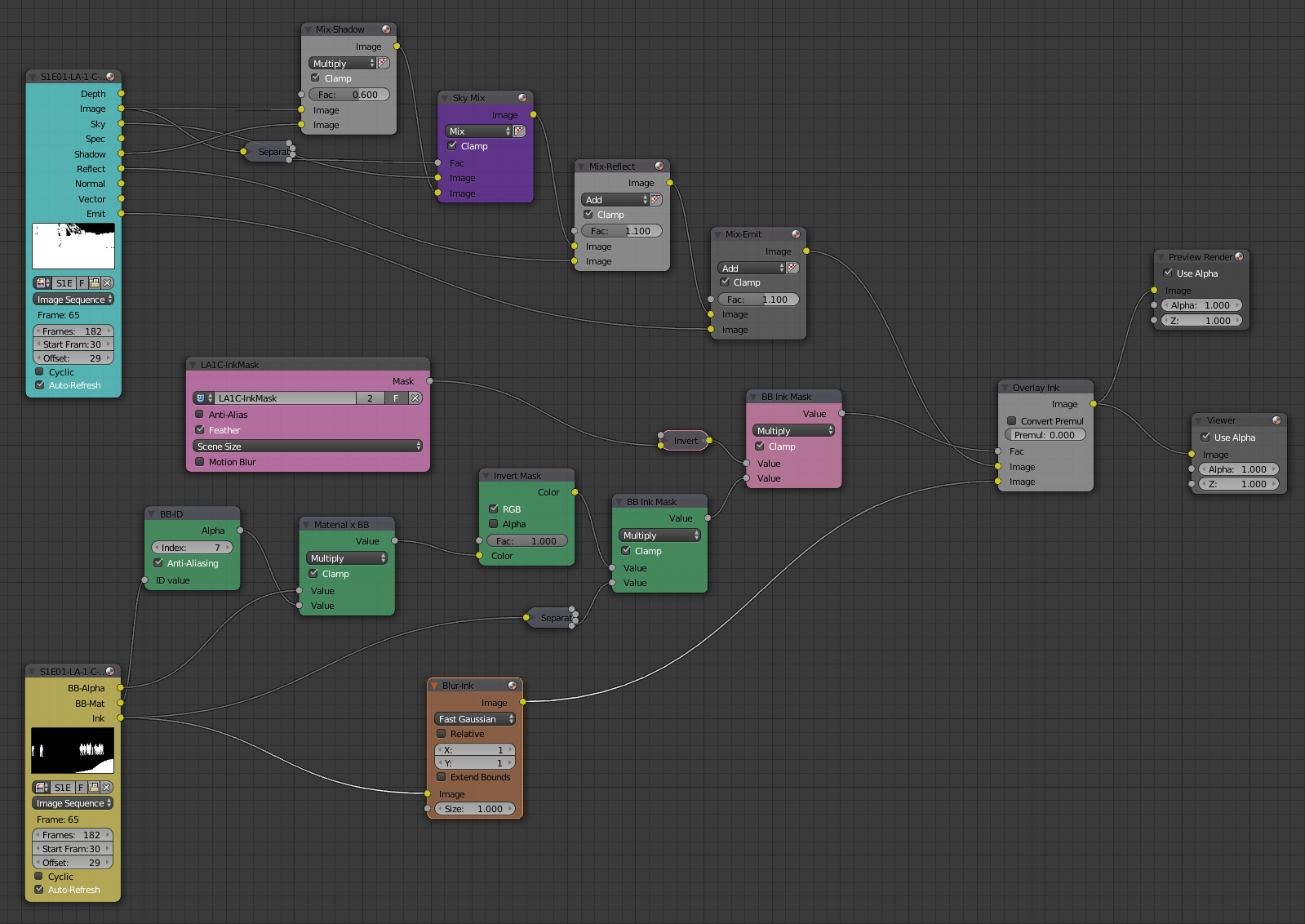Image resolution: width=1305 pixels, height=924 pixels.
Task: Unlink image with X on yellow S1E01 node
Action: coord(106,788)
